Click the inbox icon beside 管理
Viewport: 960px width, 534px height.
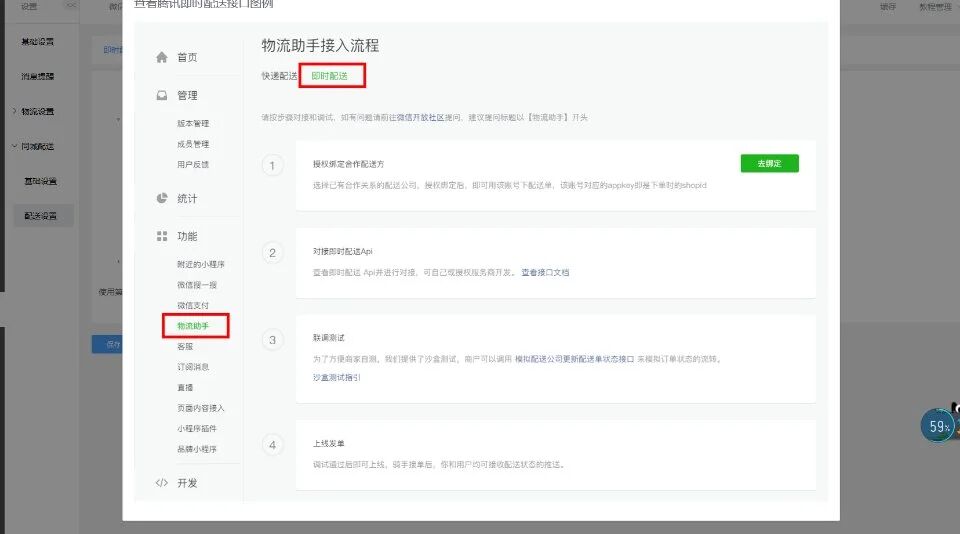point(162,96)
